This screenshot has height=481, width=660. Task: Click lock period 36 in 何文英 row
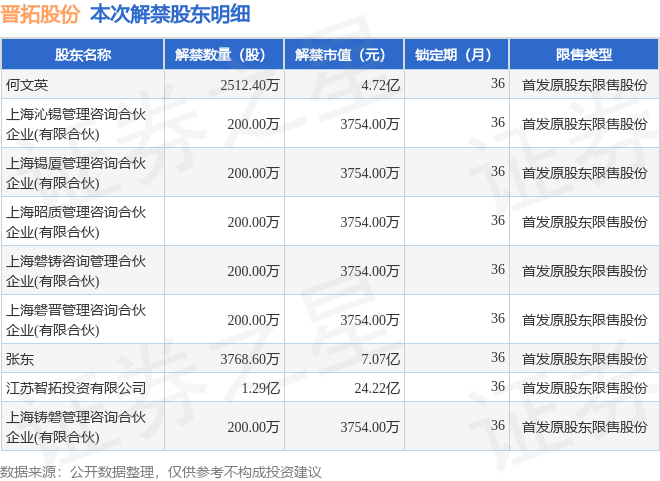(498, 83)
